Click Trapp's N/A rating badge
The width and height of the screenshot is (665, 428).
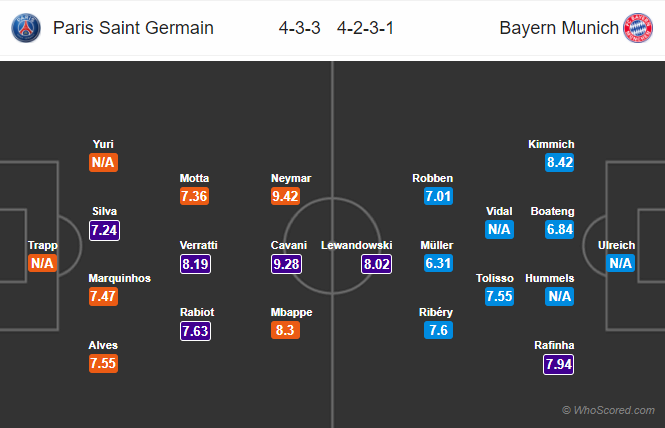point(42,263)
